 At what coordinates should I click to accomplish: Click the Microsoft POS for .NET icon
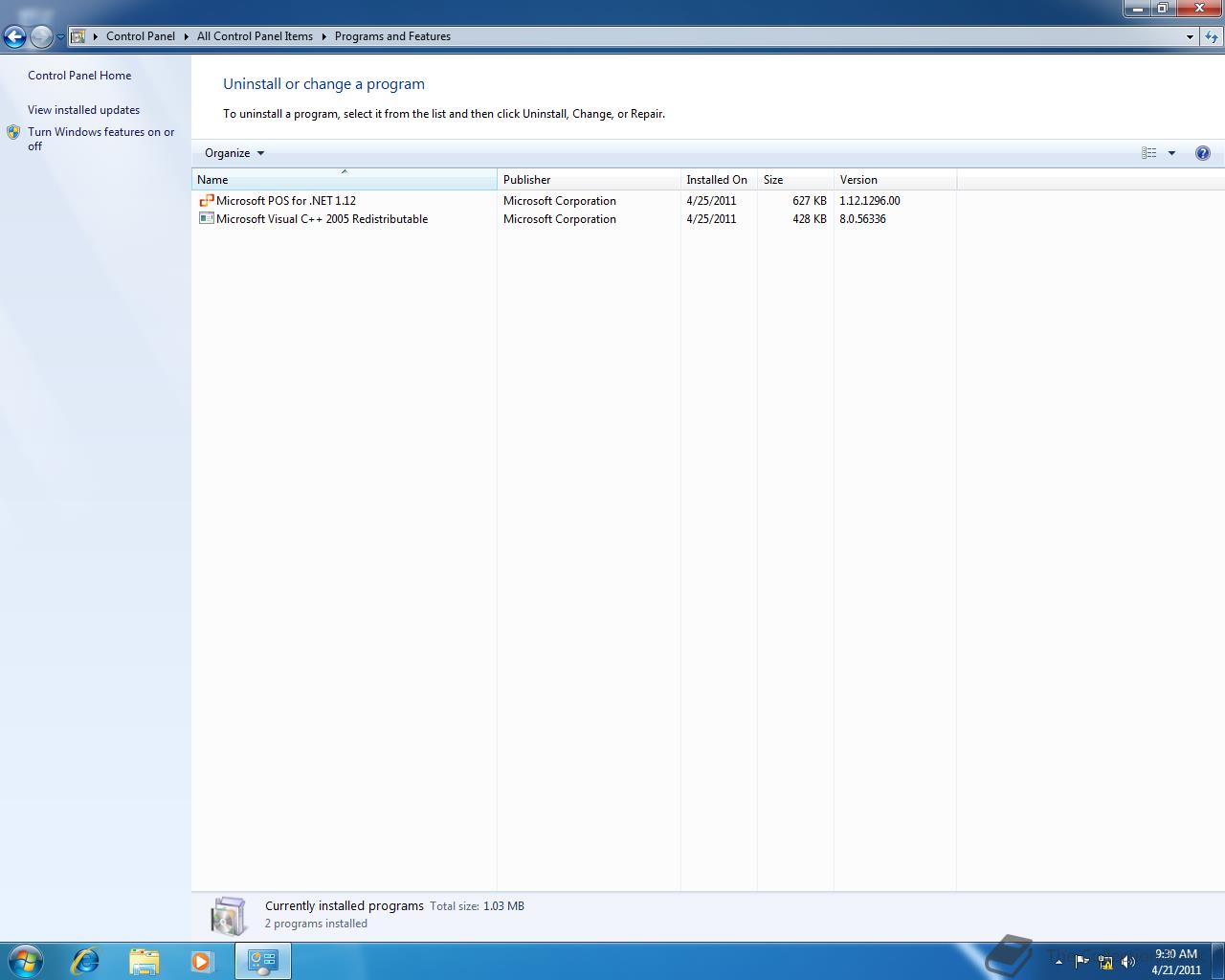(206, 200)
